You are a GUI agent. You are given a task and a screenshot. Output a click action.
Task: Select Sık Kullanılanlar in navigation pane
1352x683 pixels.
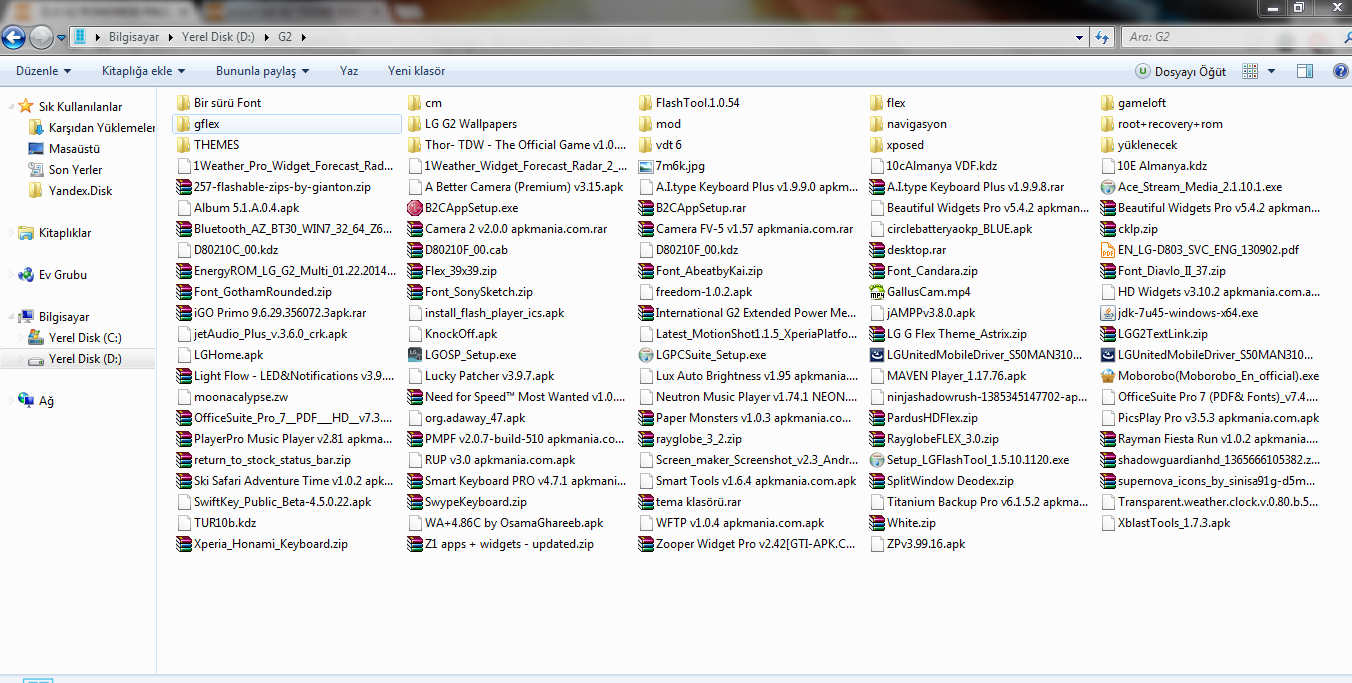[81, 107]
